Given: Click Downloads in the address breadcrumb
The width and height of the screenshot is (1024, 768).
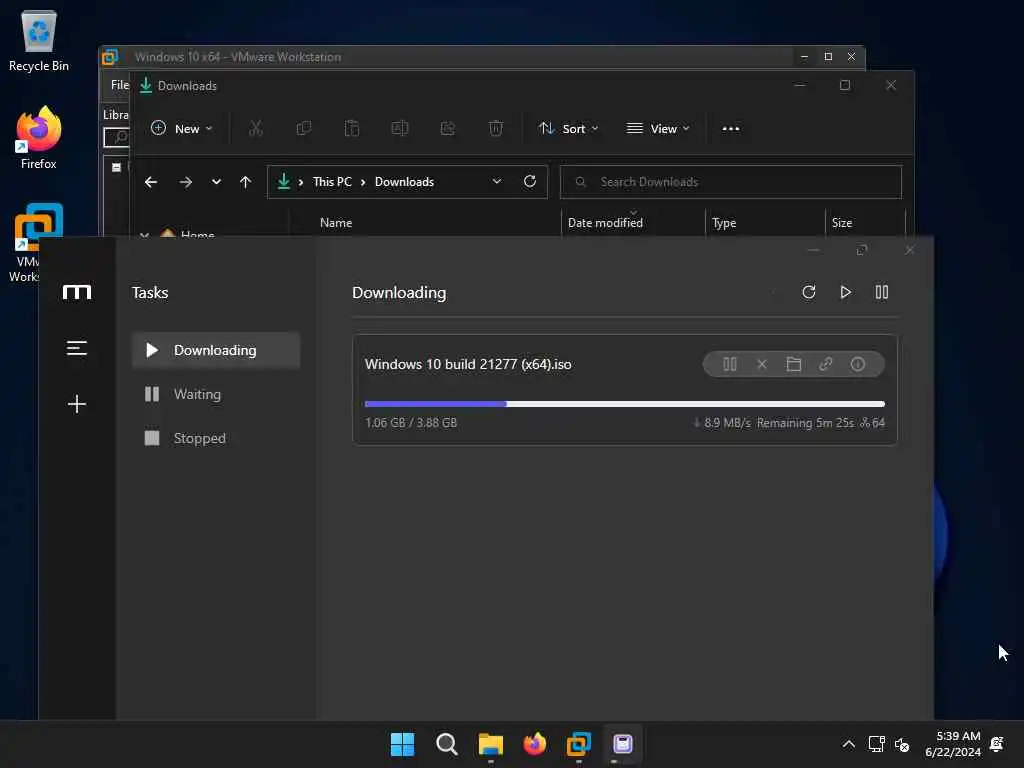Looking at the screenshot, I should point(404,182).
